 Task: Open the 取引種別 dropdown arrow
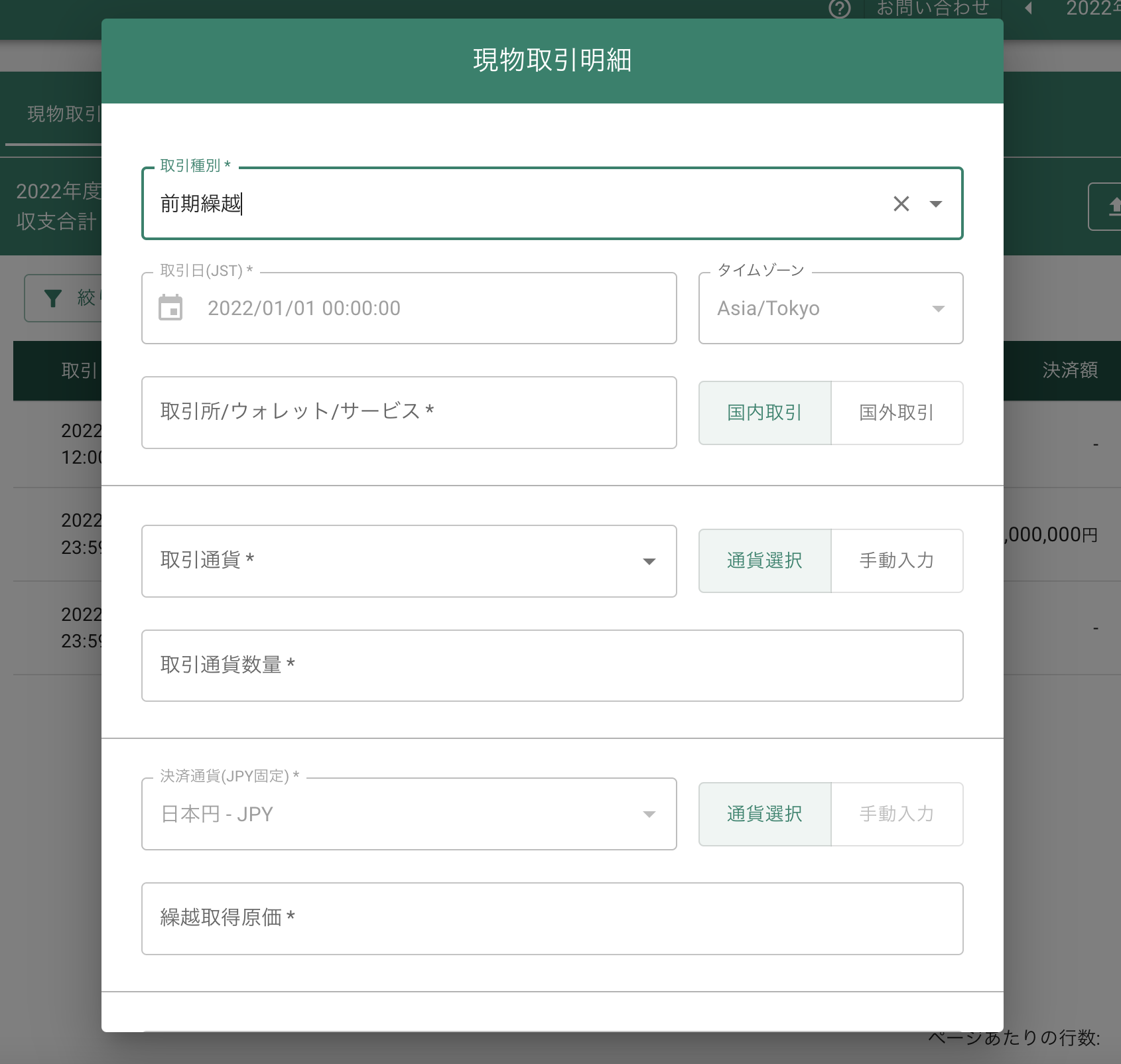[x=935, y=204]
